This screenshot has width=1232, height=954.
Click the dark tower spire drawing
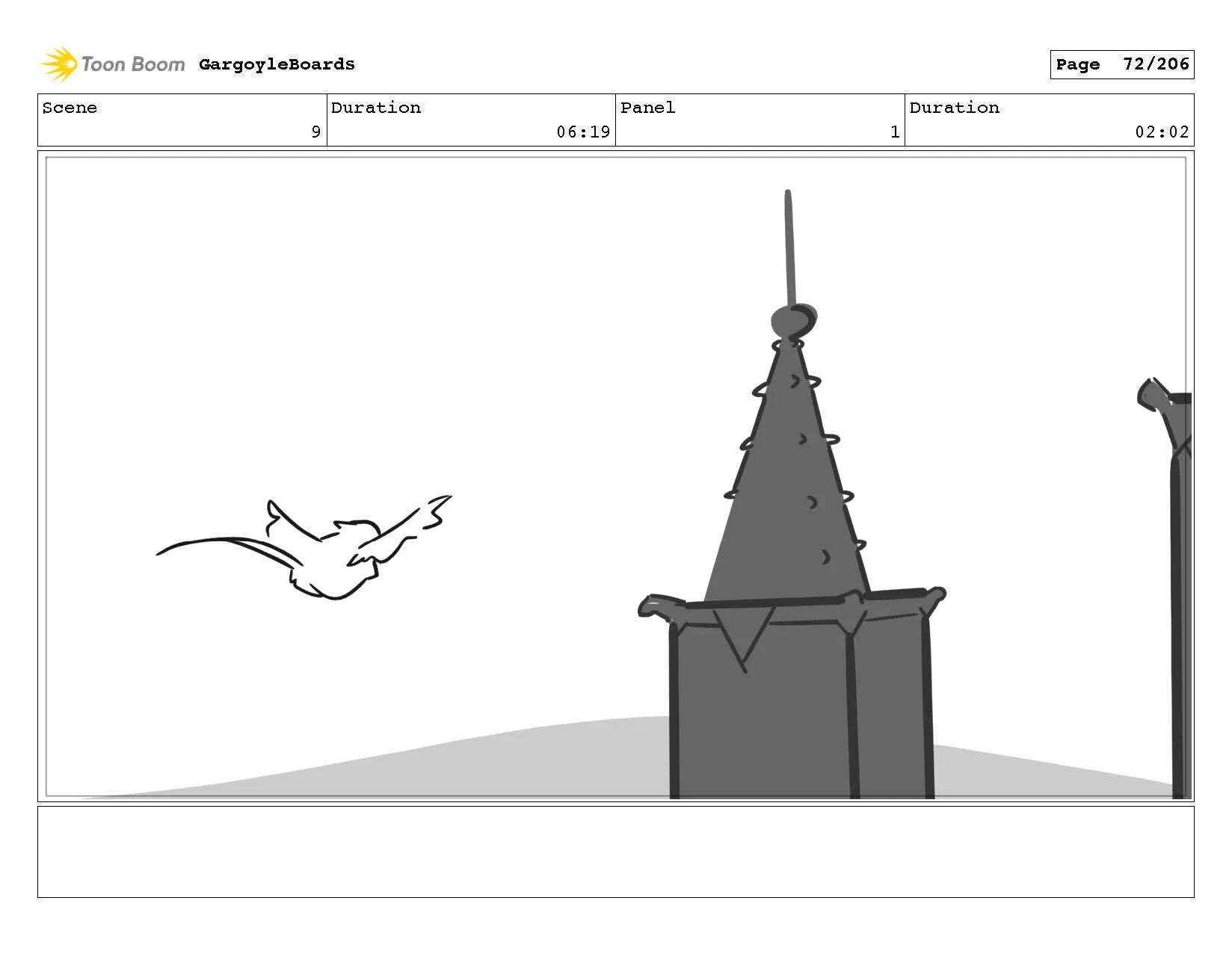click(x=792, y=494)
